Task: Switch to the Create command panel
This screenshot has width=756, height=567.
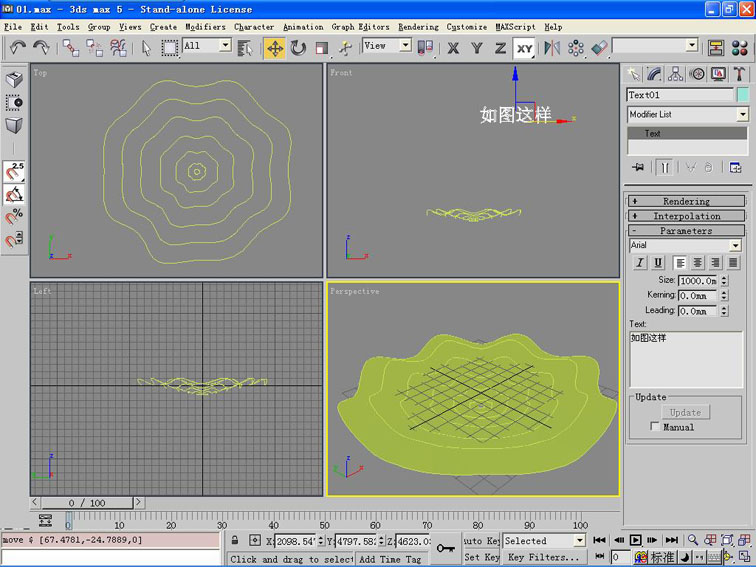Action: point(633,74)
